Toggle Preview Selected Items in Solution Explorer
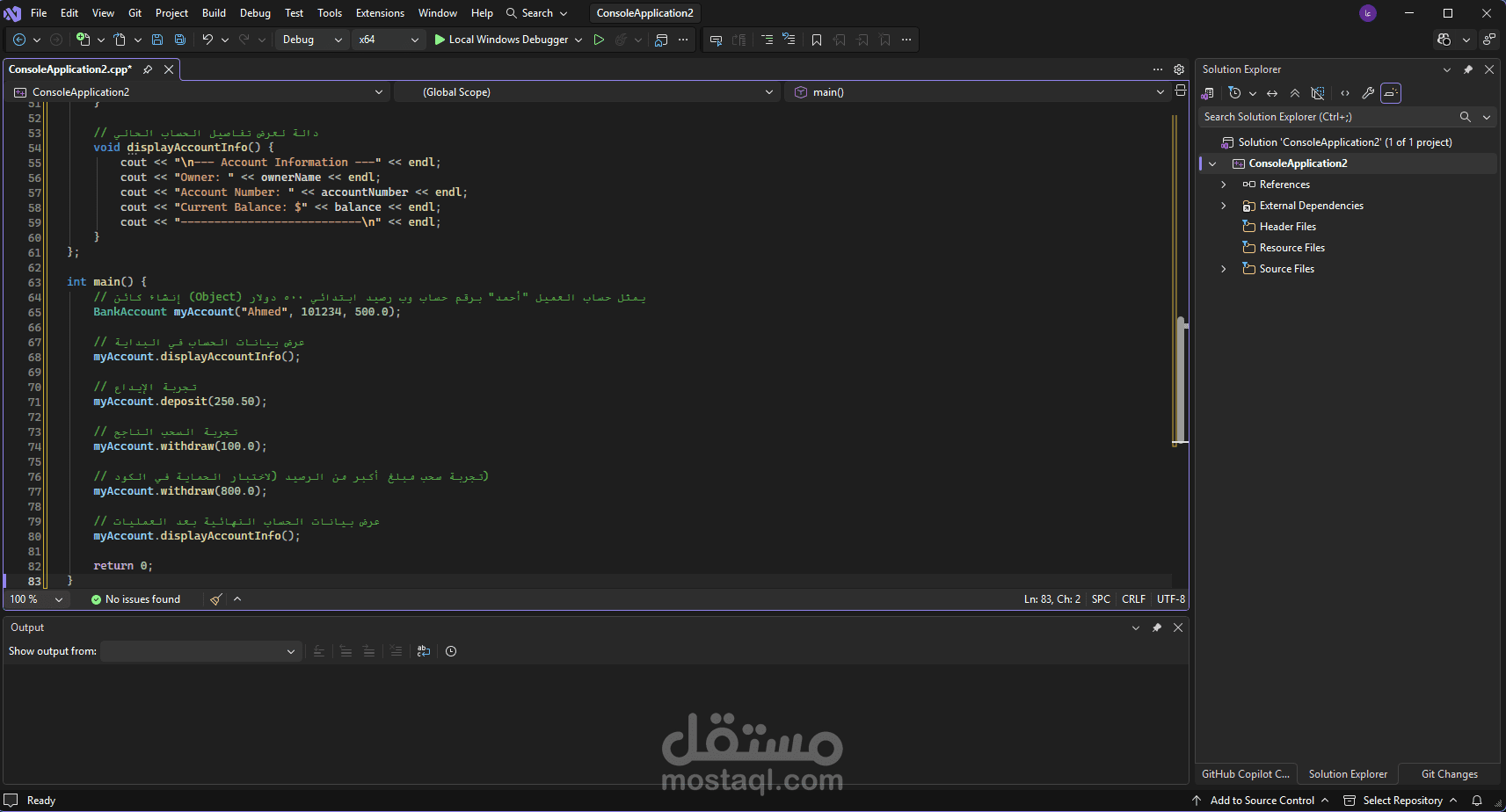The height and width of the screenshot is (812, 1506). point(1391,93)
